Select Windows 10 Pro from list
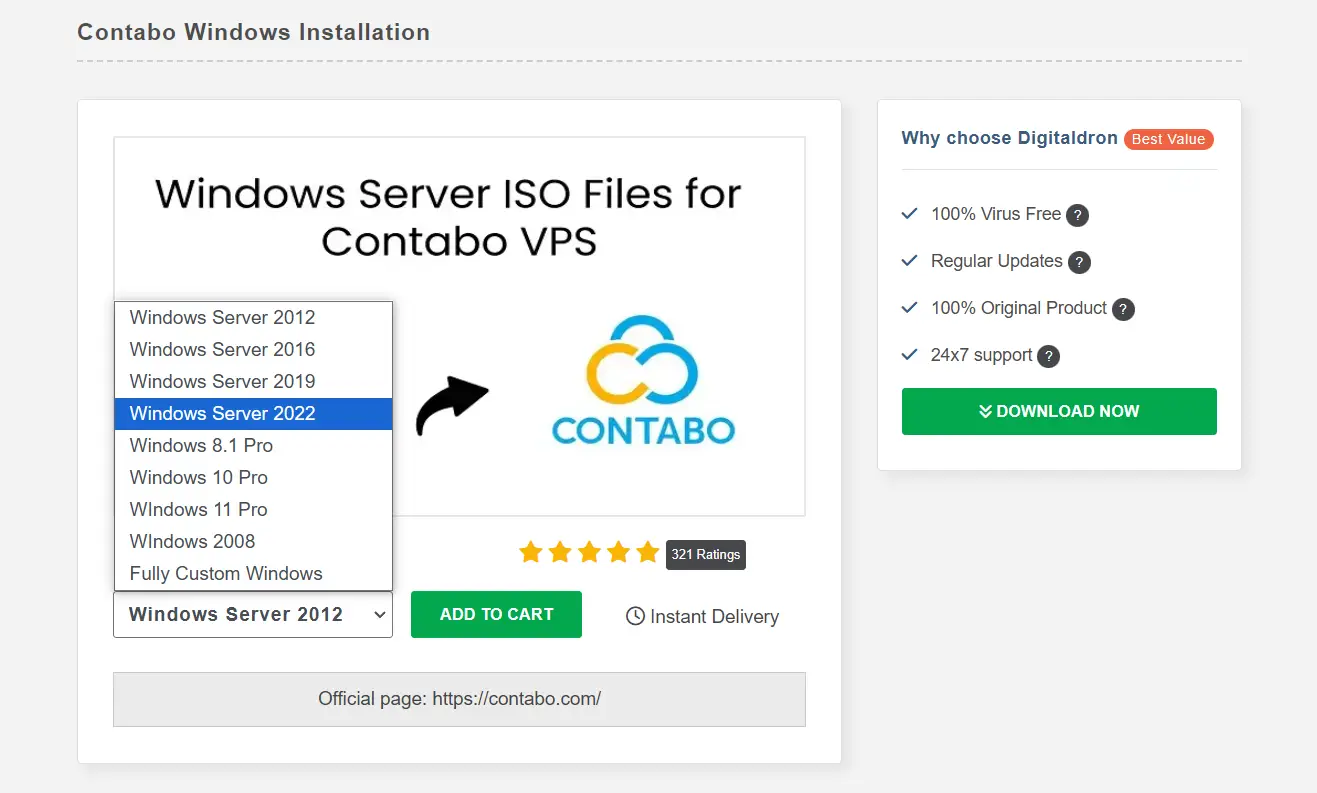 pyautogui.click(x=253, y=478)
